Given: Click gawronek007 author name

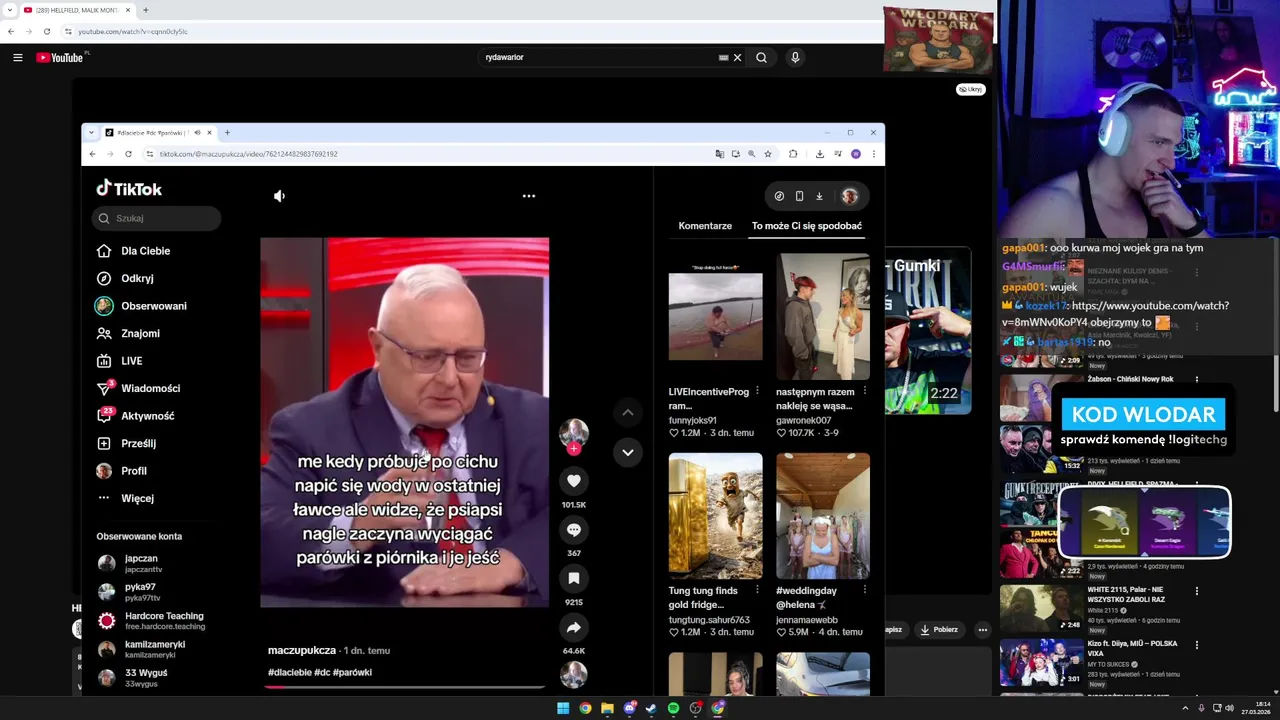Looking at the screenshot, I should click(x=803, y=421).
